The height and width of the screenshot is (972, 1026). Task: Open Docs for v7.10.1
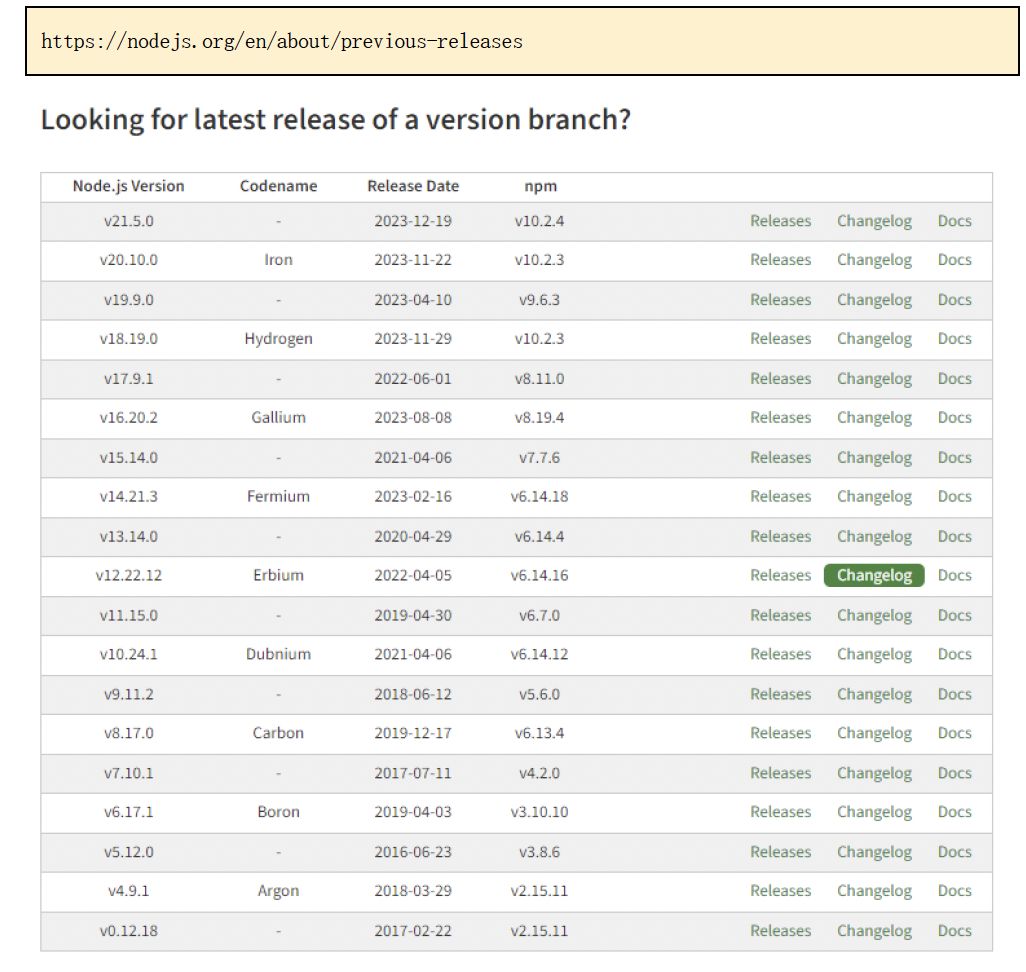pos(954,773)
